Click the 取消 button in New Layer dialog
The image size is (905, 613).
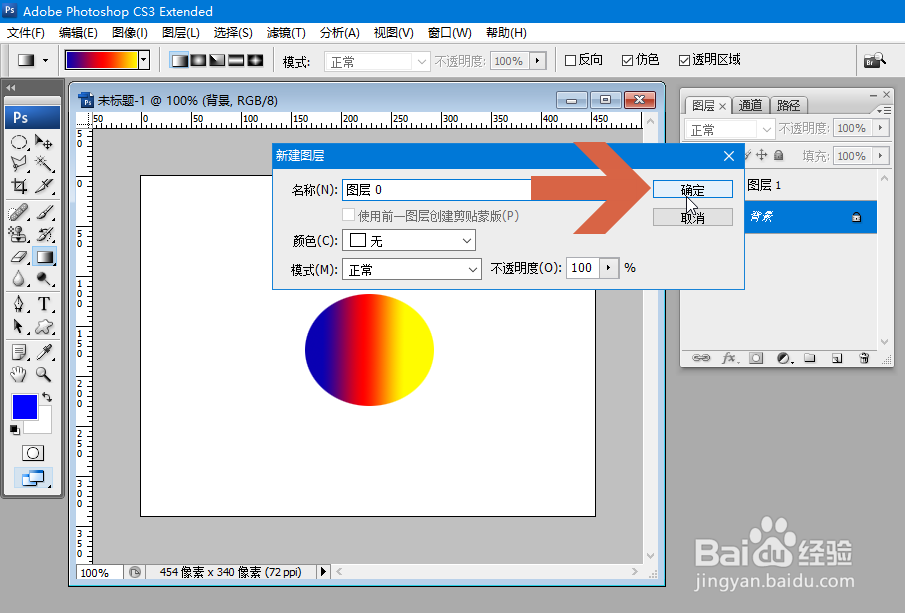(x=693, y=216)
